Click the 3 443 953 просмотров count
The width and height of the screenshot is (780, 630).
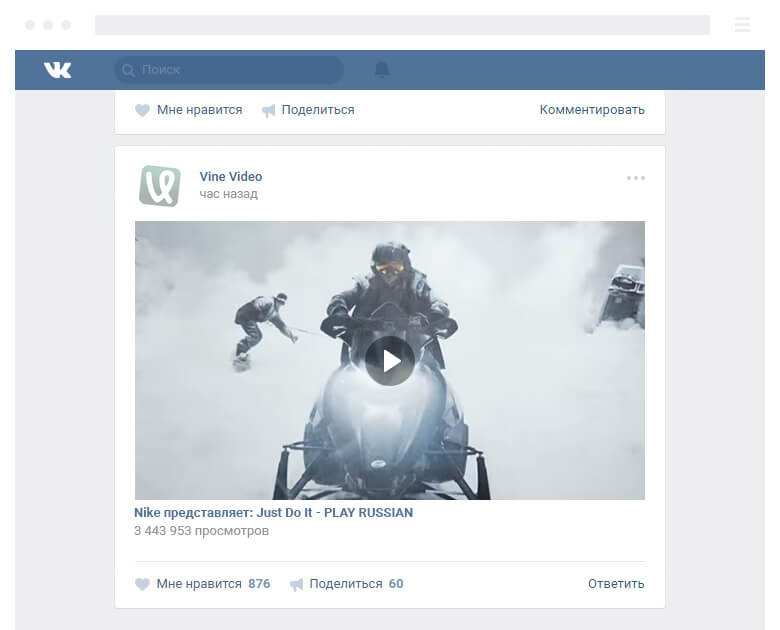point(201,531)
